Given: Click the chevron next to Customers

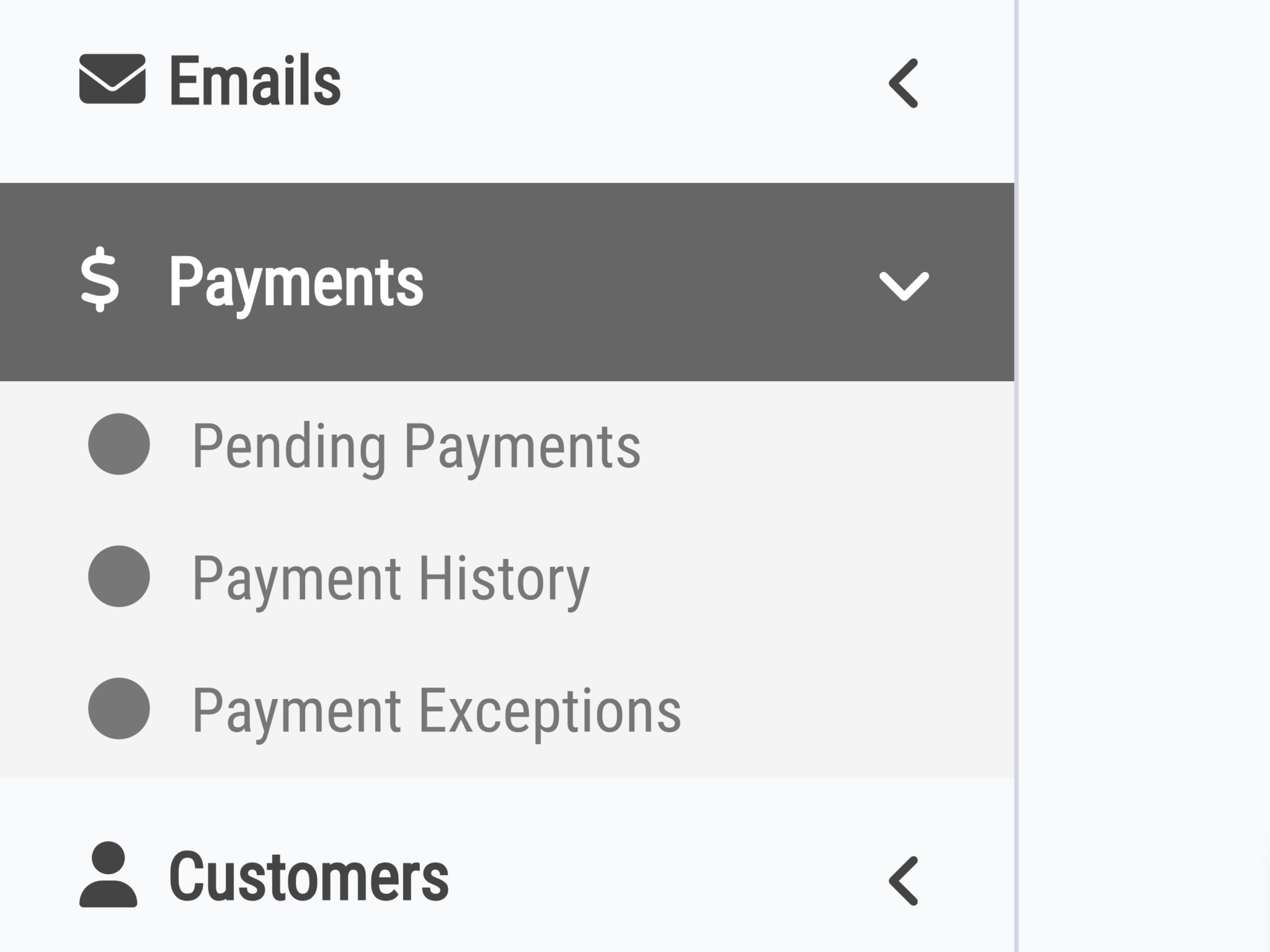Looking at the screenshot, I should (902, 875).
